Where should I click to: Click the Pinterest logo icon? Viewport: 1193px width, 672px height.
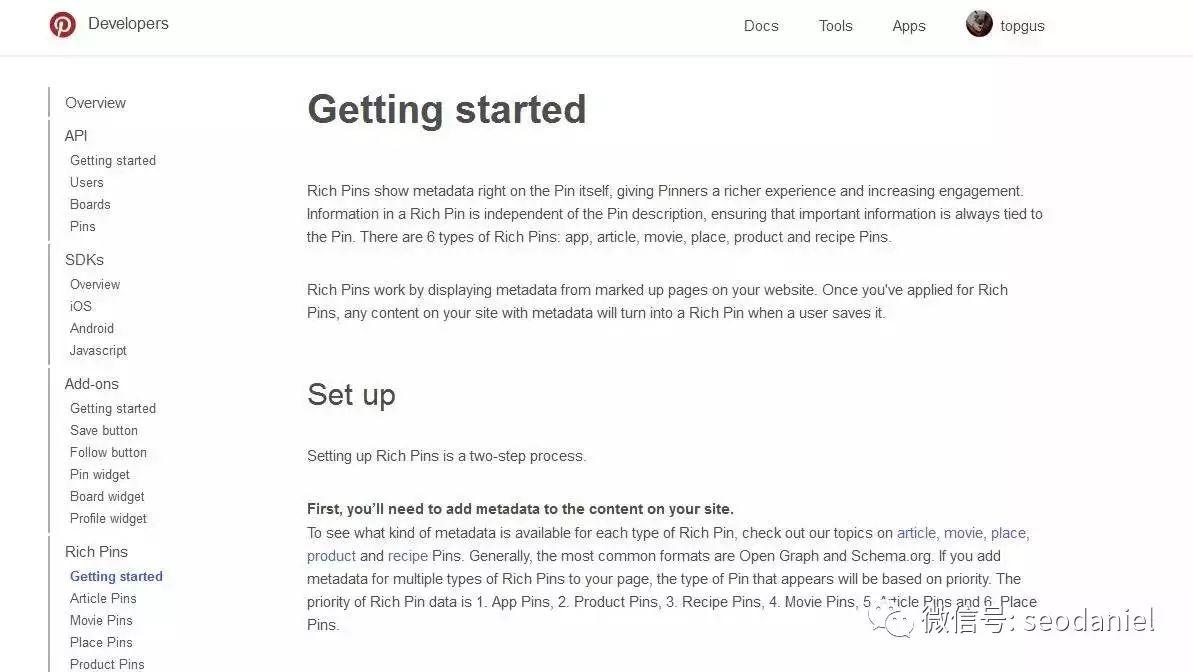pos(62,24)
